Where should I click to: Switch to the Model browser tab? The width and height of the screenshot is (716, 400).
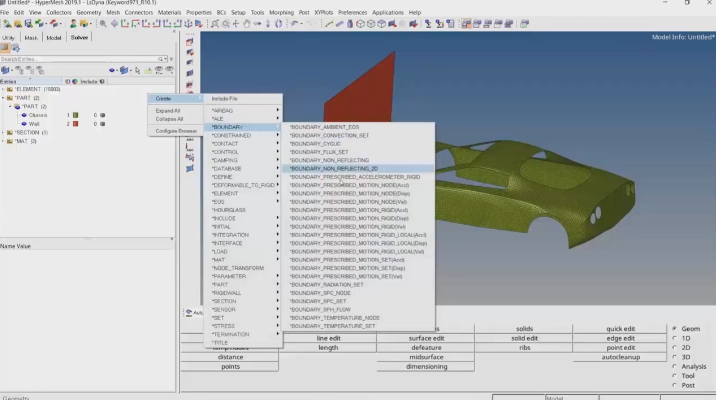55,37
